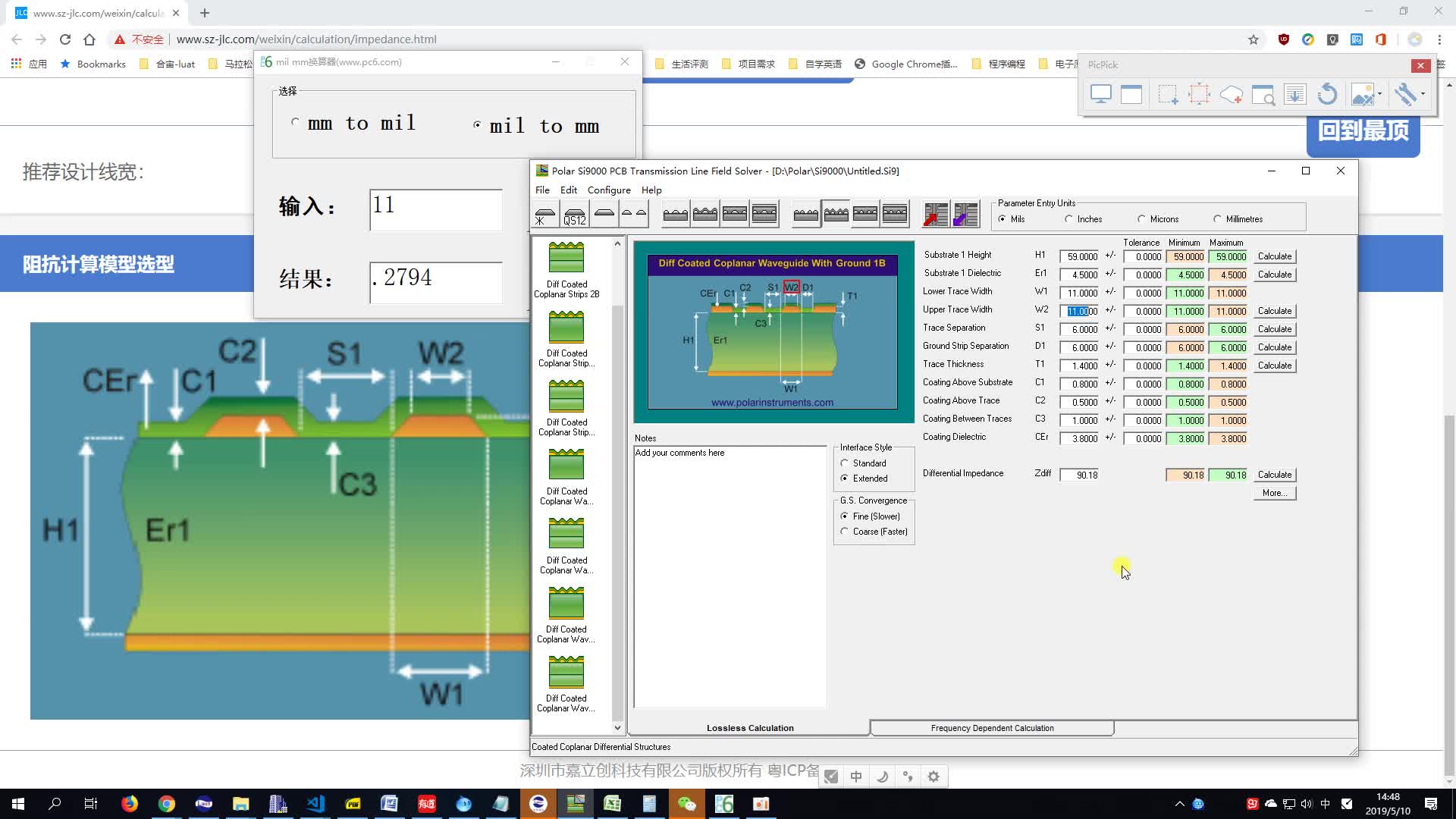The width and height of the screenshot is (1456, 819).
Task: Click Calculate button for Differential Impedance
Action: pyautogui.click(x=1276, y=474)
